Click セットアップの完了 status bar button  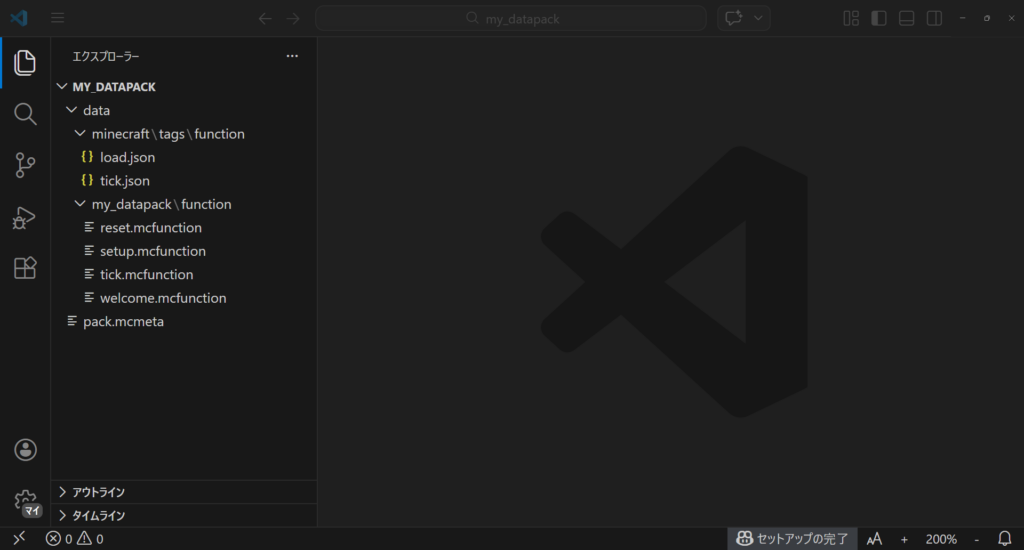[x=792, y=539]
